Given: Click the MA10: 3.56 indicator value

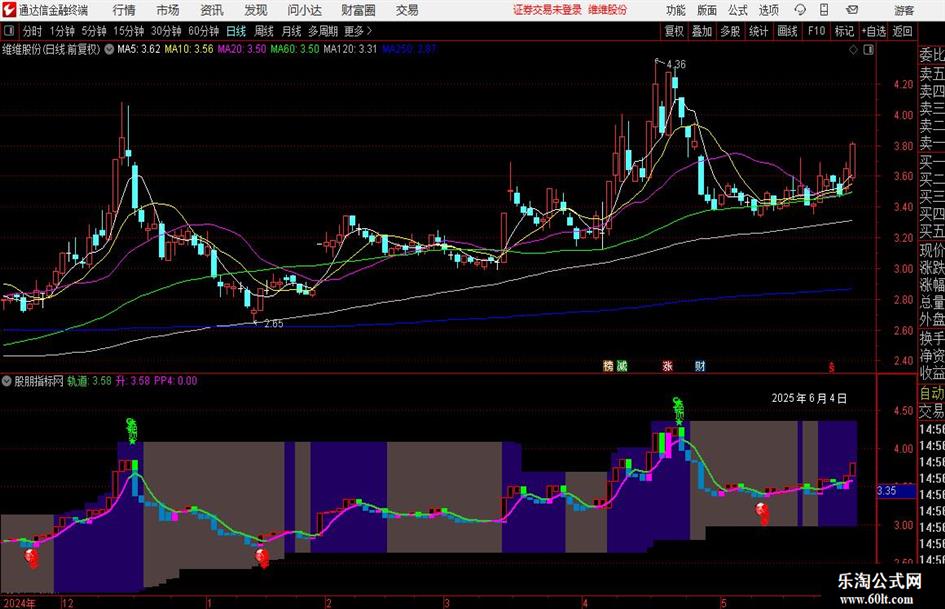Looking at the screenshot, I should point(189,49).
